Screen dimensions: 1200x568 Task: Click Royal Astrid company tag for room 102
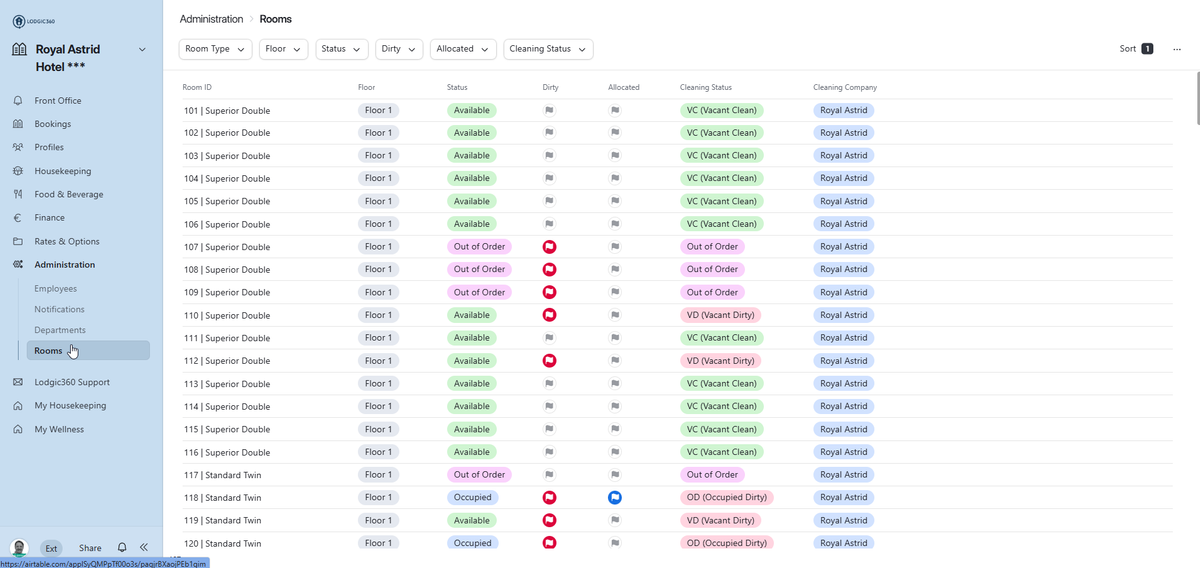(843, 133)
